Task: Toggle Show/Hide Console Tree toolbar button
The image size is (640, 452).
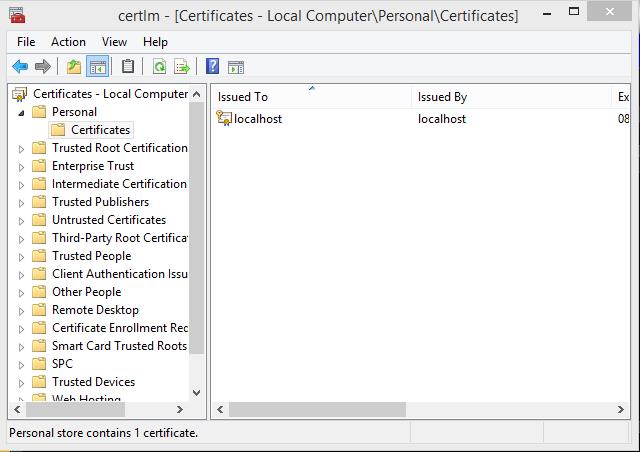Action: click(97, 67)
